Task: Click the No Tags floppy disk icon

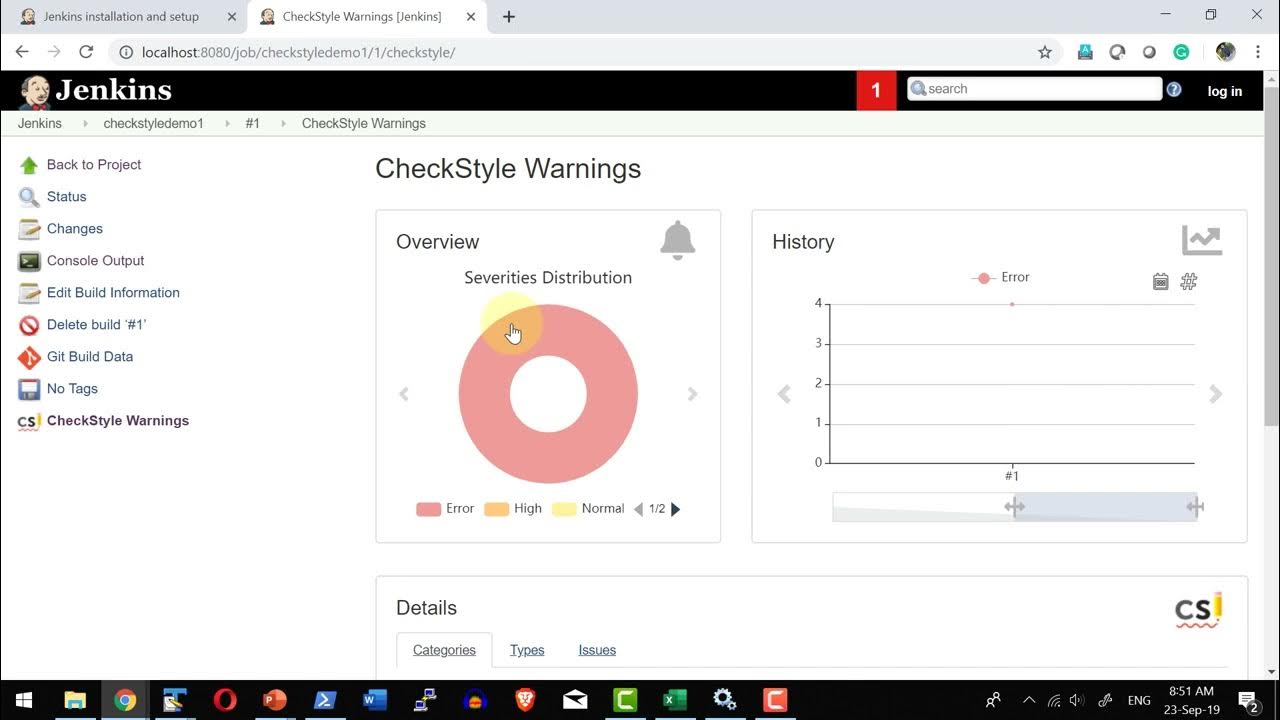Action: click(x=29, y=389)
